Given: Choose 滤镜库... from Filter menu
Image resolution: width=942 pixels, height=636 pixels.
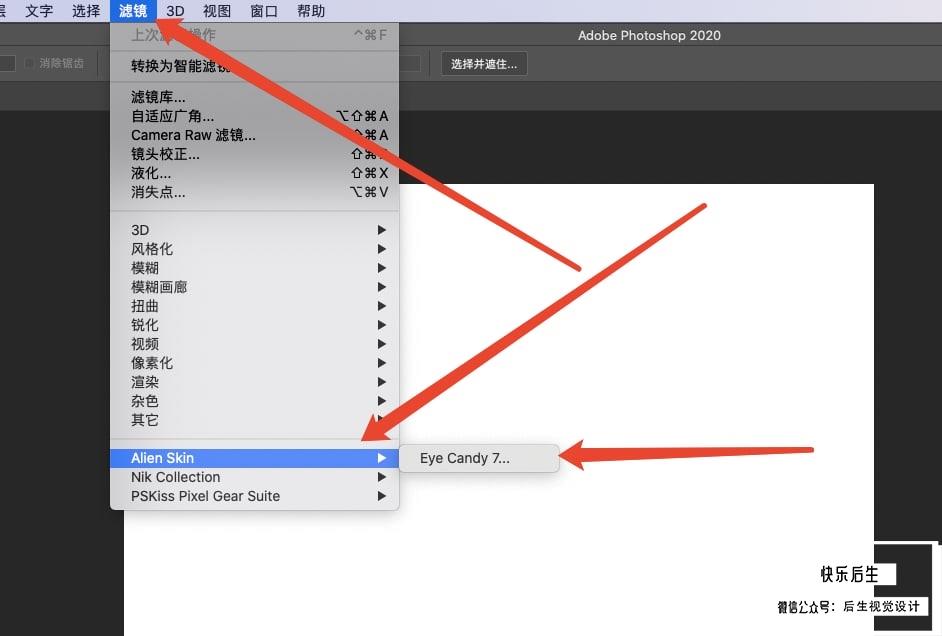Looking at the screenshot, I should 254,97.
